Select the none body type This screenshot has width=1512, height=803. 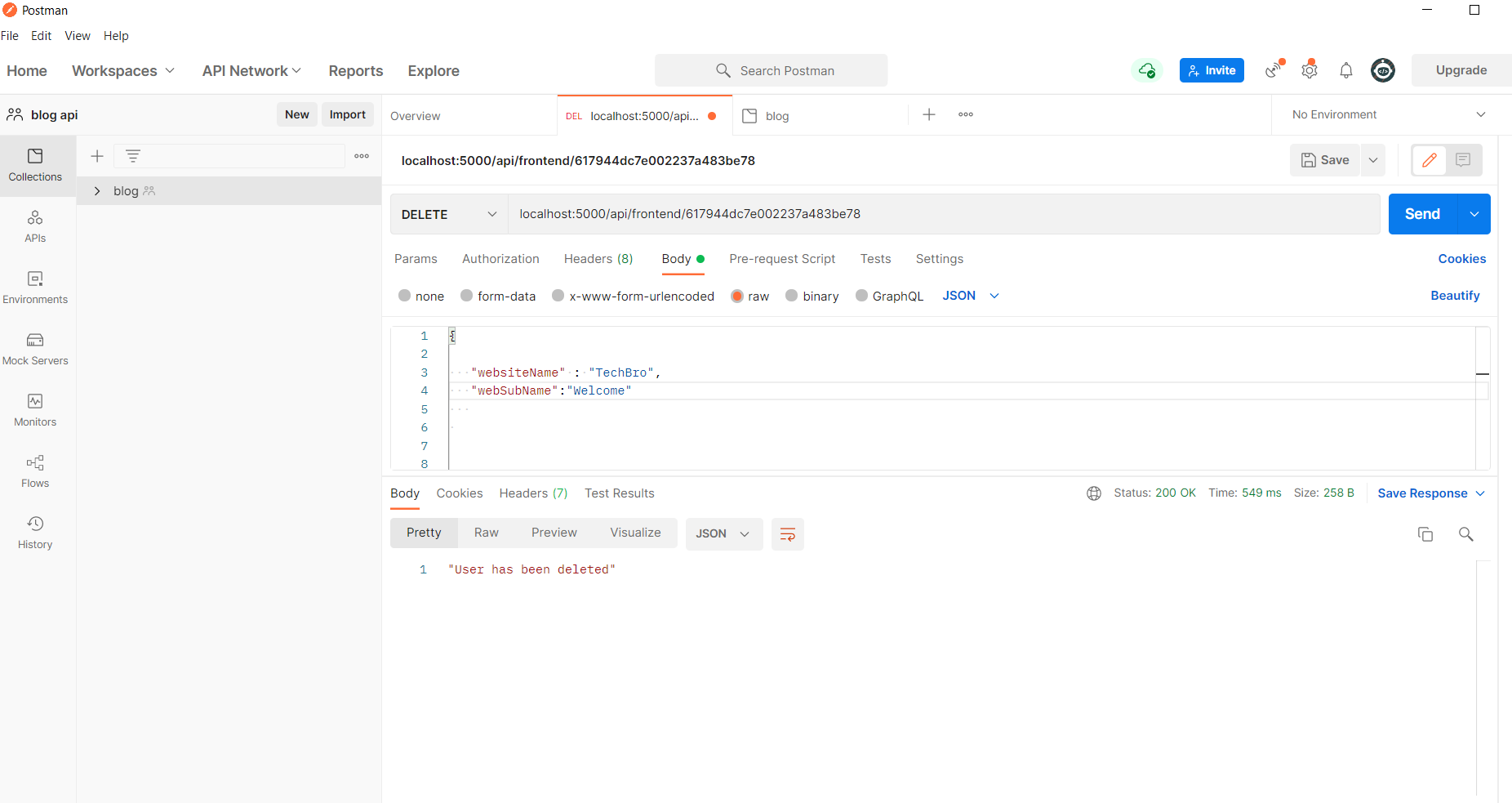pyautogui.click(x=405, y=296)
